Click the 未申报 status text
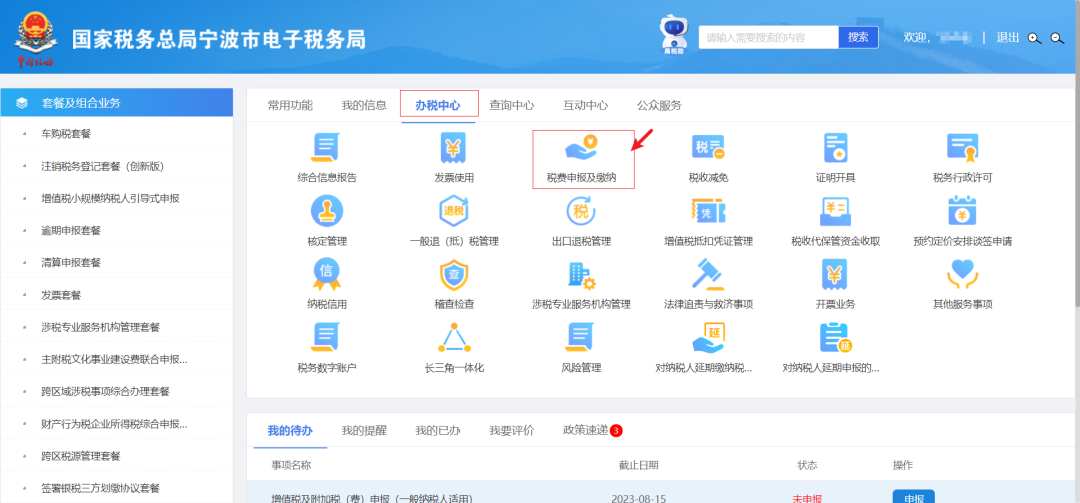The height and width of the screenshot is (503, 1080). (807, 498)
